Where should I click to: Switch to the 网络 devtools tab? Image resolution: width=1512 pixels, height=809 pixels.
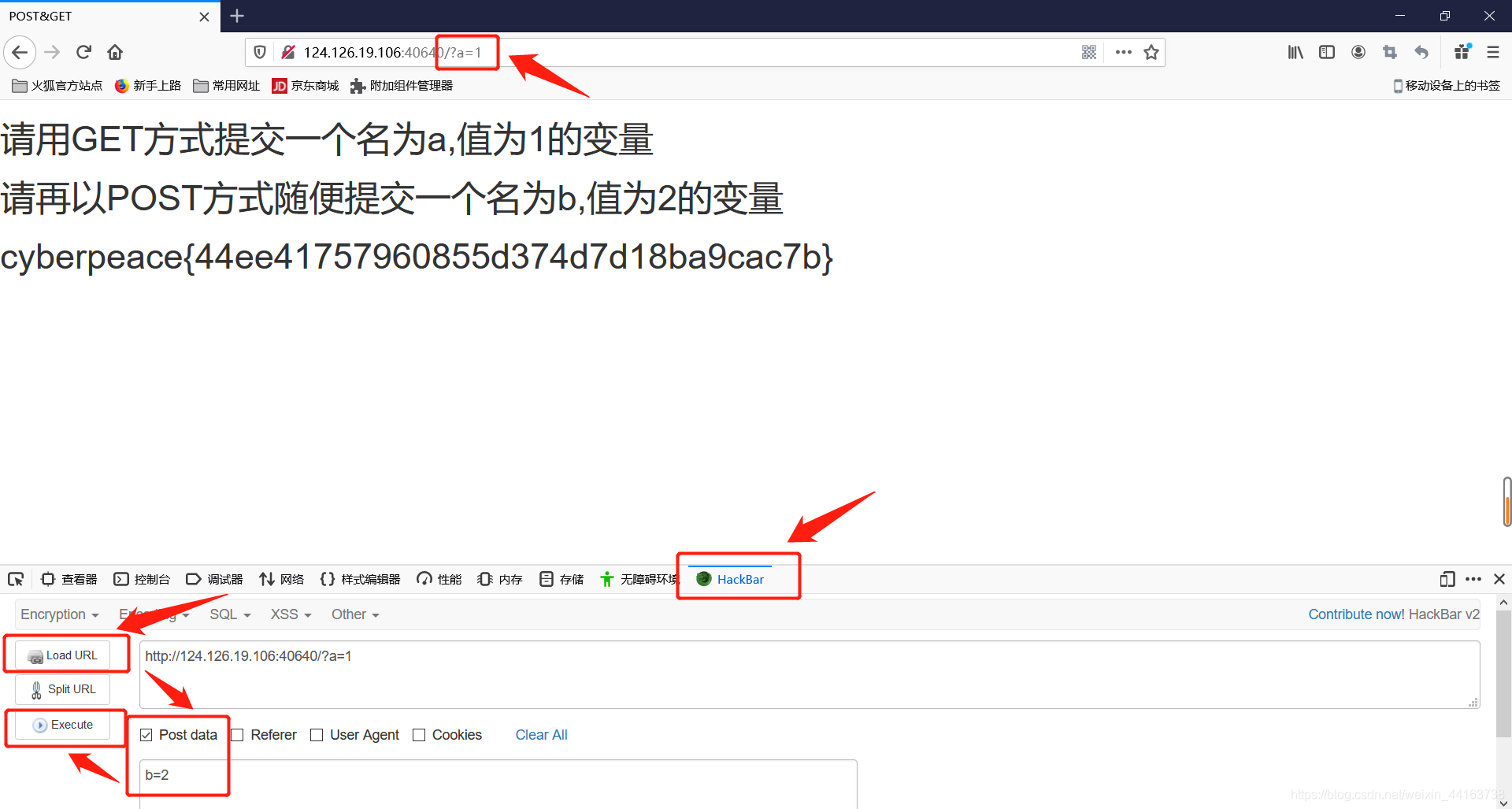pos(281,579)
